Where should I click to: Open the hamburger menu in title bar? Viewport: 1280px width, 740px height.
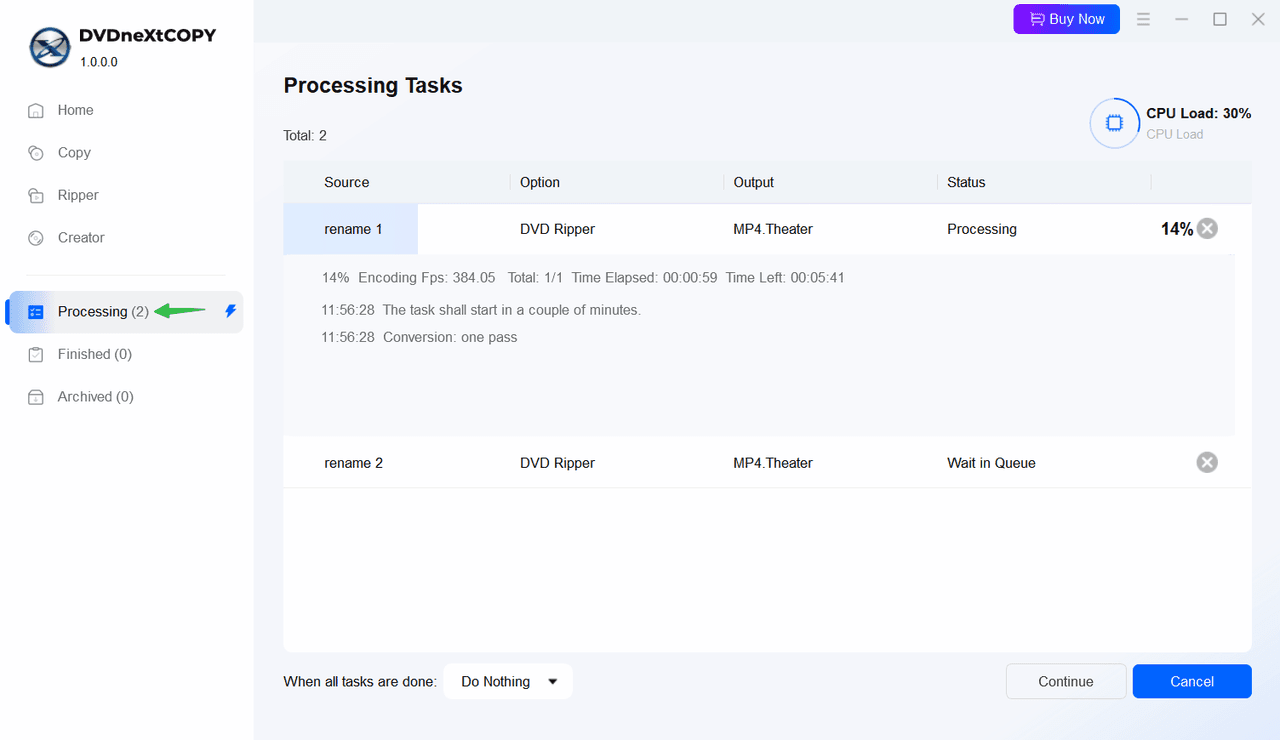(1143, 19)
